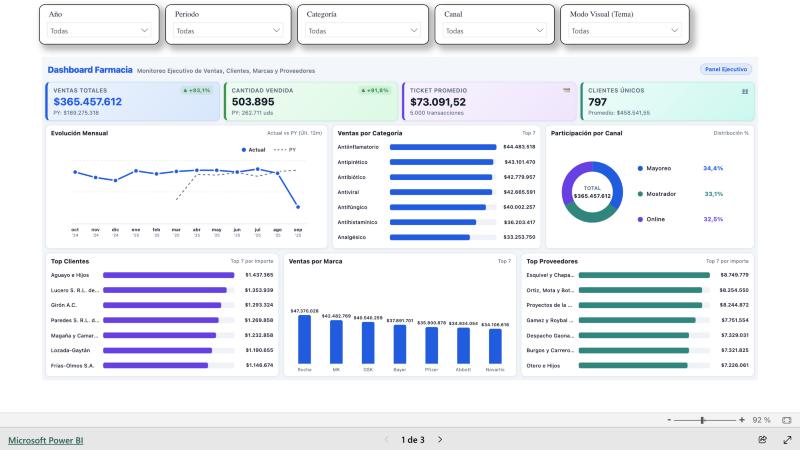Click the 92 % zoom level text
Image resolution: width=800 pixels, height=450 pixels.
[x=761, y=420]
